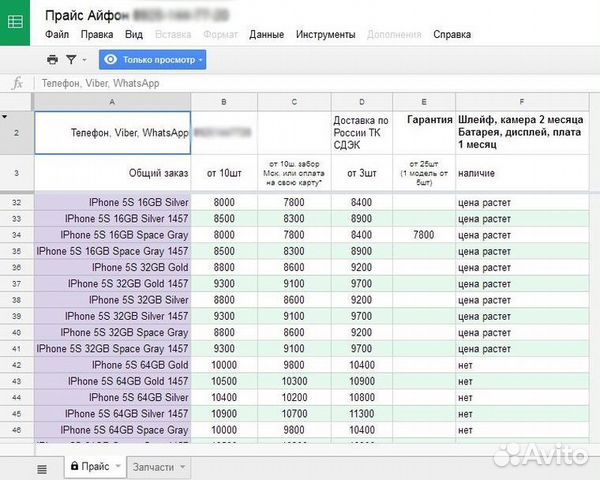Open filter views dropdown arrow
This screenshot has height=480, width=600.
point(84,60)
